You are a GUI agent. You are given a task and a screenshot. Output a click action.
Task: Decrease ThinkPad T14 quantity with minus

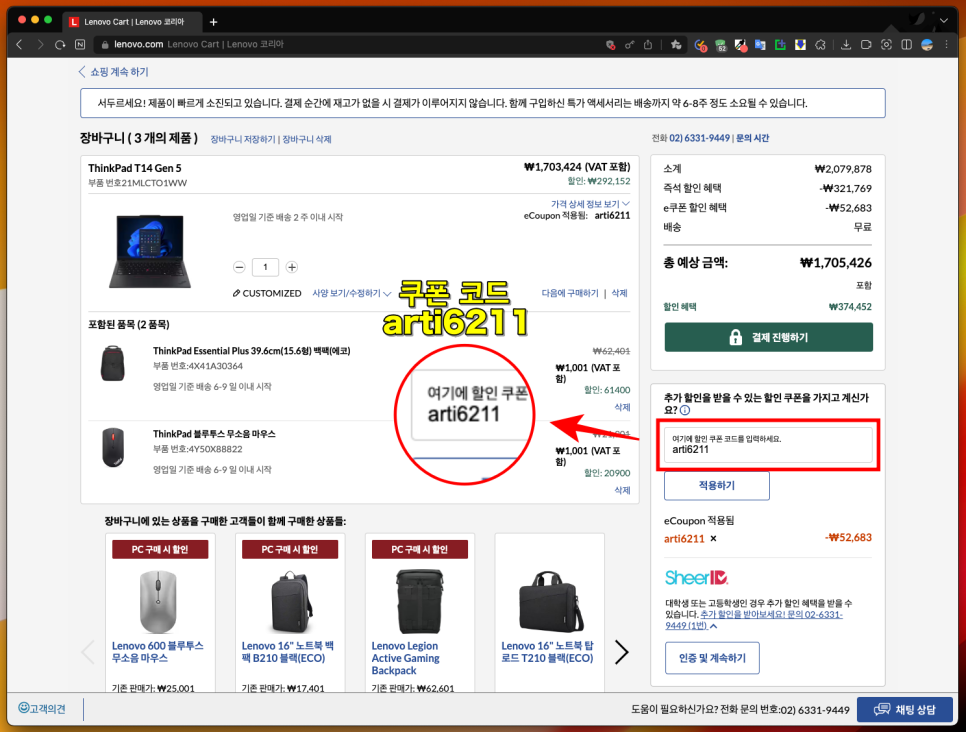(239, 267)
